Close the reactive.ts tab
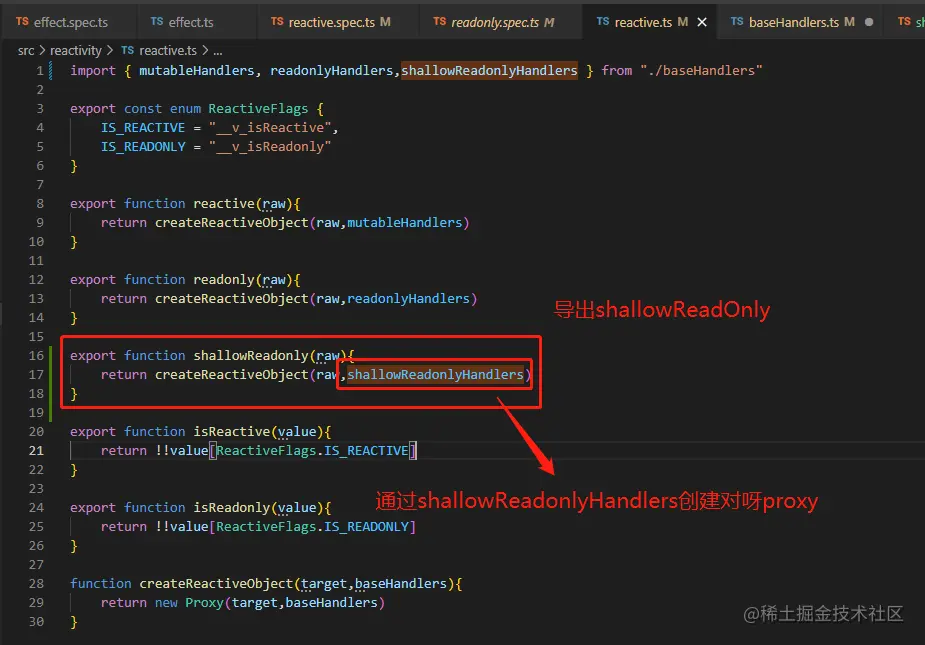The image size is (925, 645). click(702, 22)
